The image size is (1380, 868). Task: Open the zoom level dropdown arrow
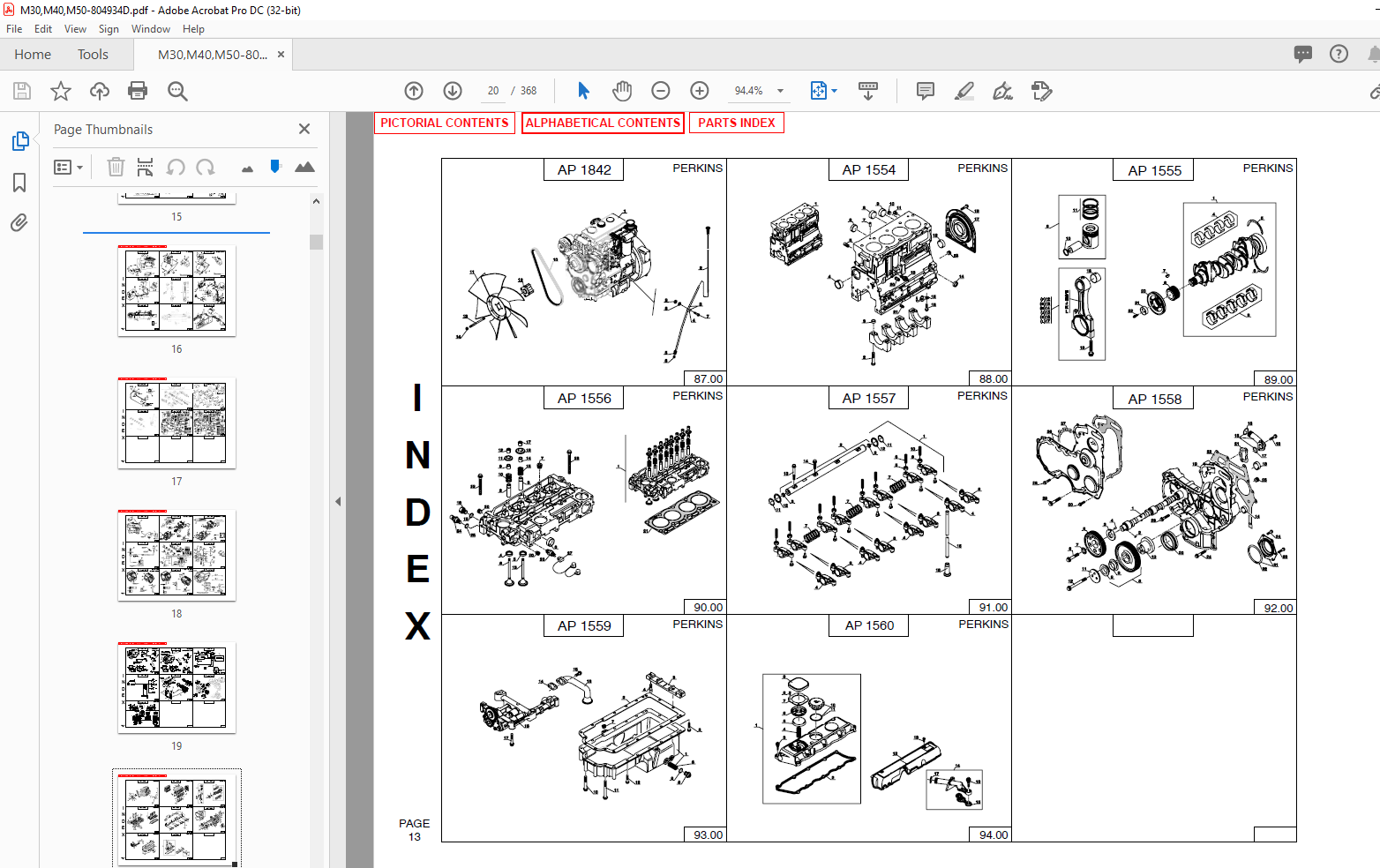tap(780, 91)
